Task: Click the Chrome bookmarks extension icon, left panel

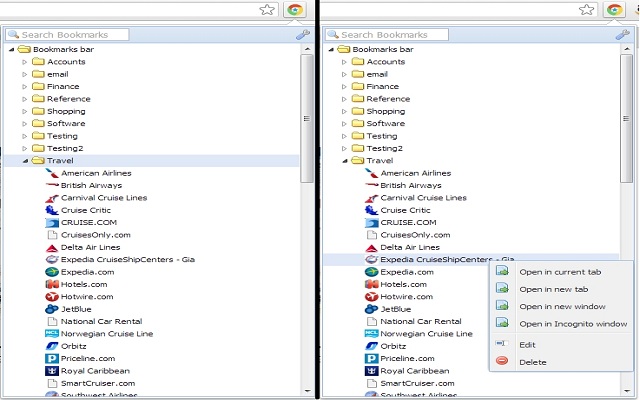Action: pos(295,9)
